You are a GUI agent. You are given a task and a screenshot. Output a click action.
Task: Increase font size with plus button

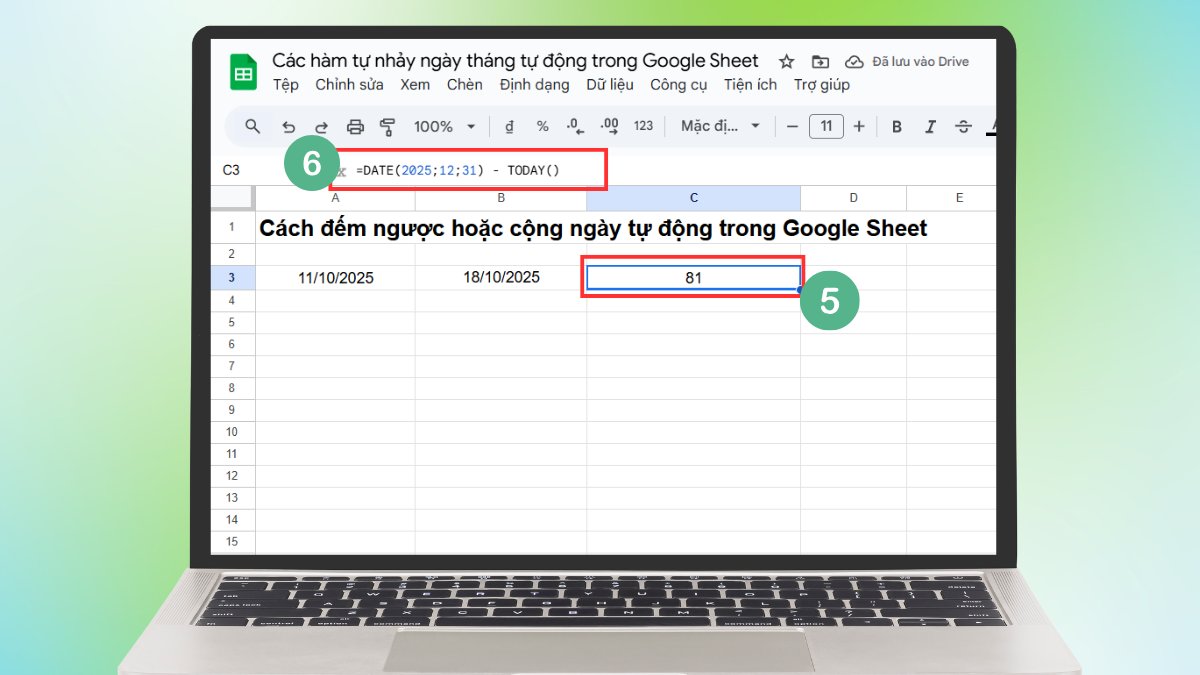click(857, 126)
